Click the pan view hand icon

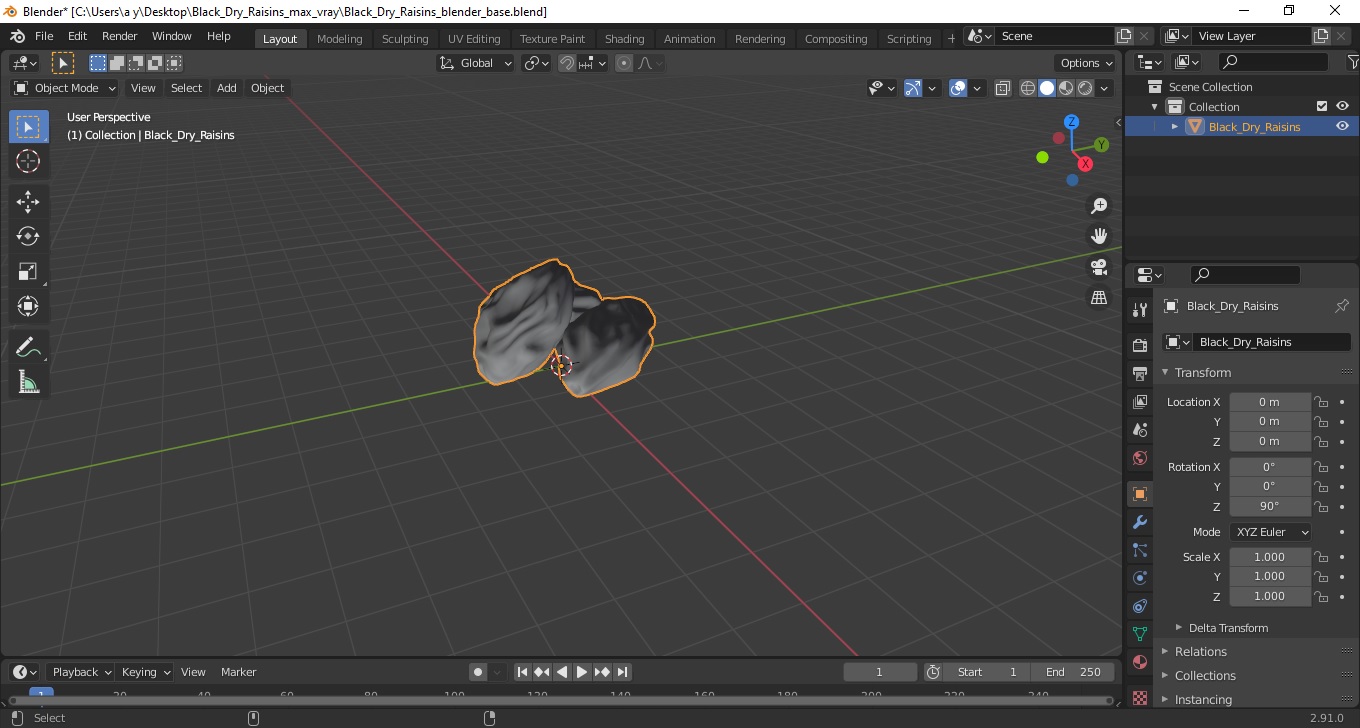tap(1099, 236)
